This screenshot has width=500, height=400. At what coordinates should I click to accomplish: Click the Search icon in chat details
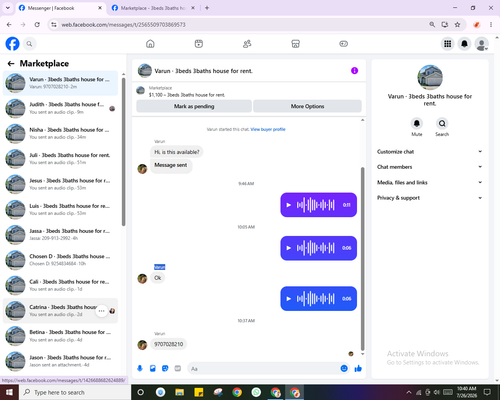coord(442,124)
